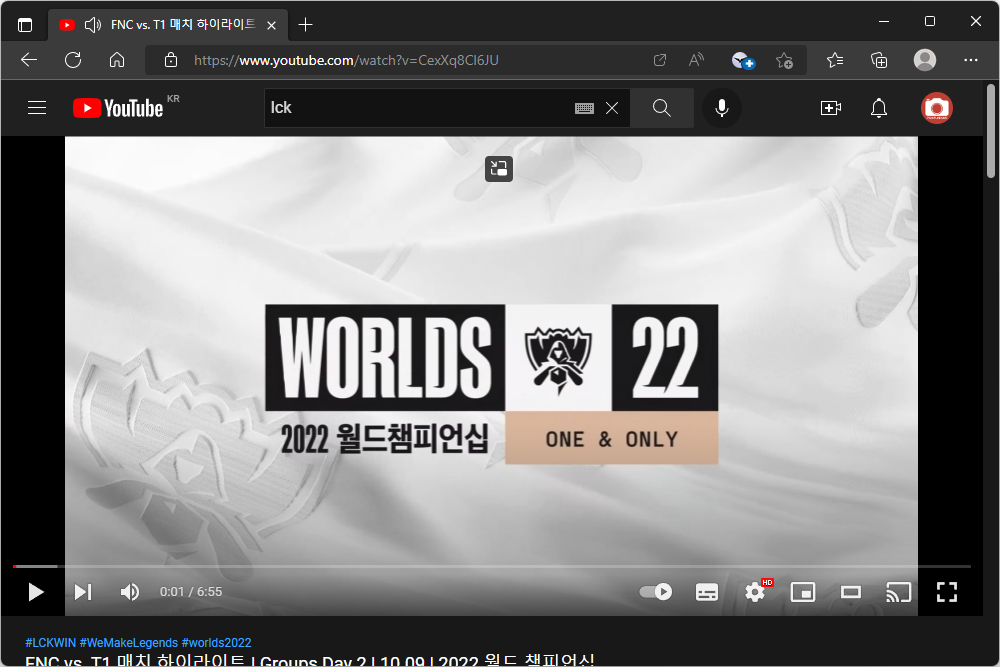Submit search with magnifier button
This screenshot has width=1000, height=667.
click(662, 108)
